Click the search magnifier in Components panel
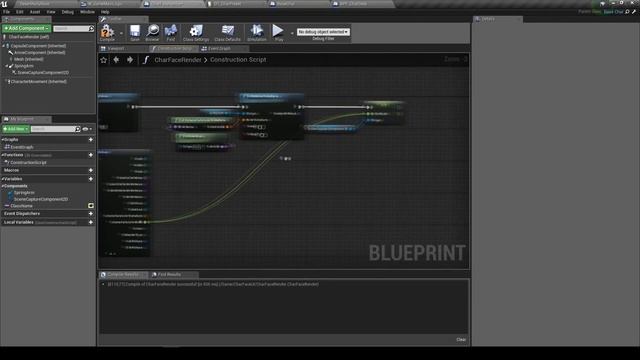 coord(91,29)
